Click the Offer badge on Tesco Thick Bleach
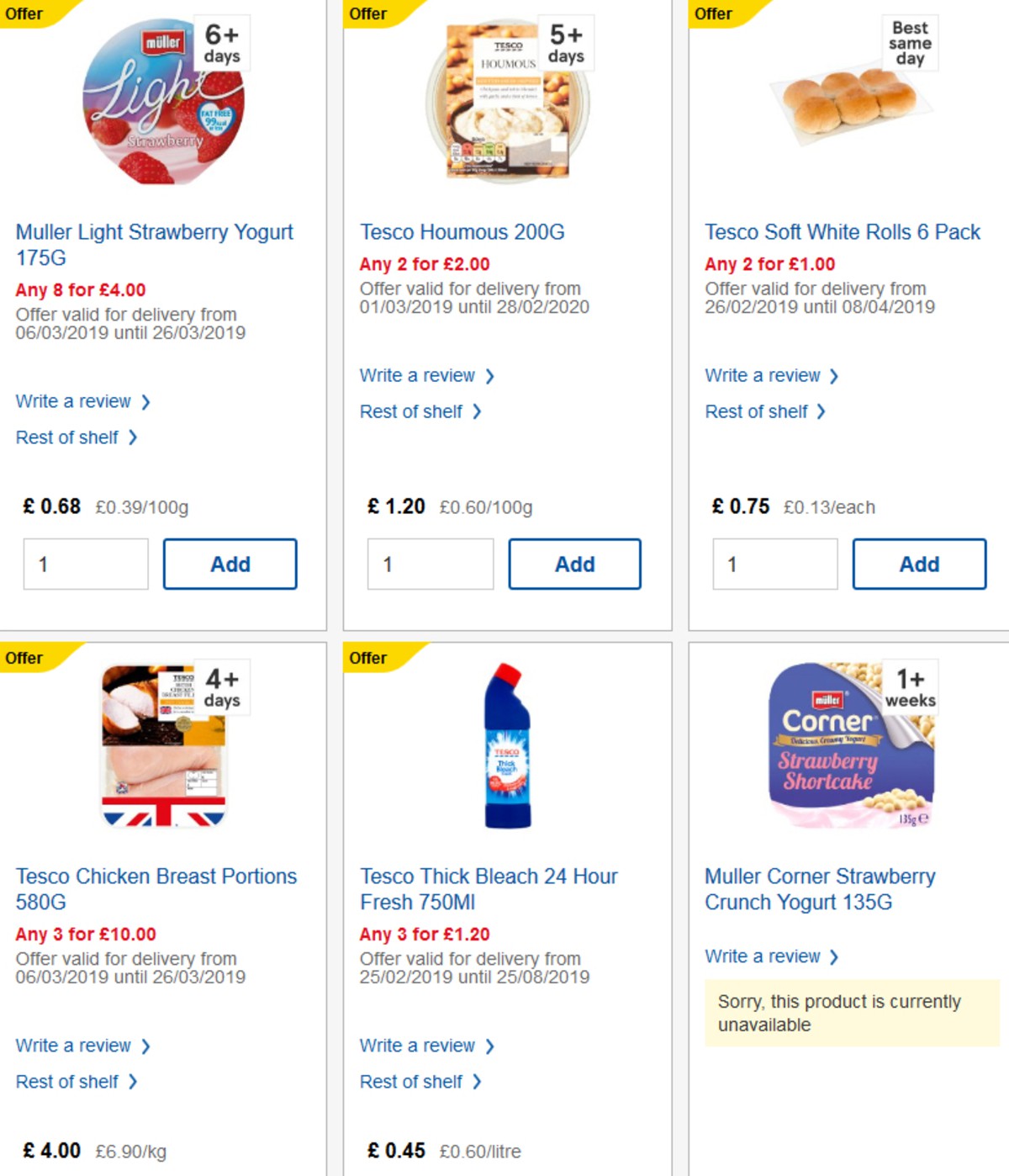 pyautogui.click(x=368, y=658)
